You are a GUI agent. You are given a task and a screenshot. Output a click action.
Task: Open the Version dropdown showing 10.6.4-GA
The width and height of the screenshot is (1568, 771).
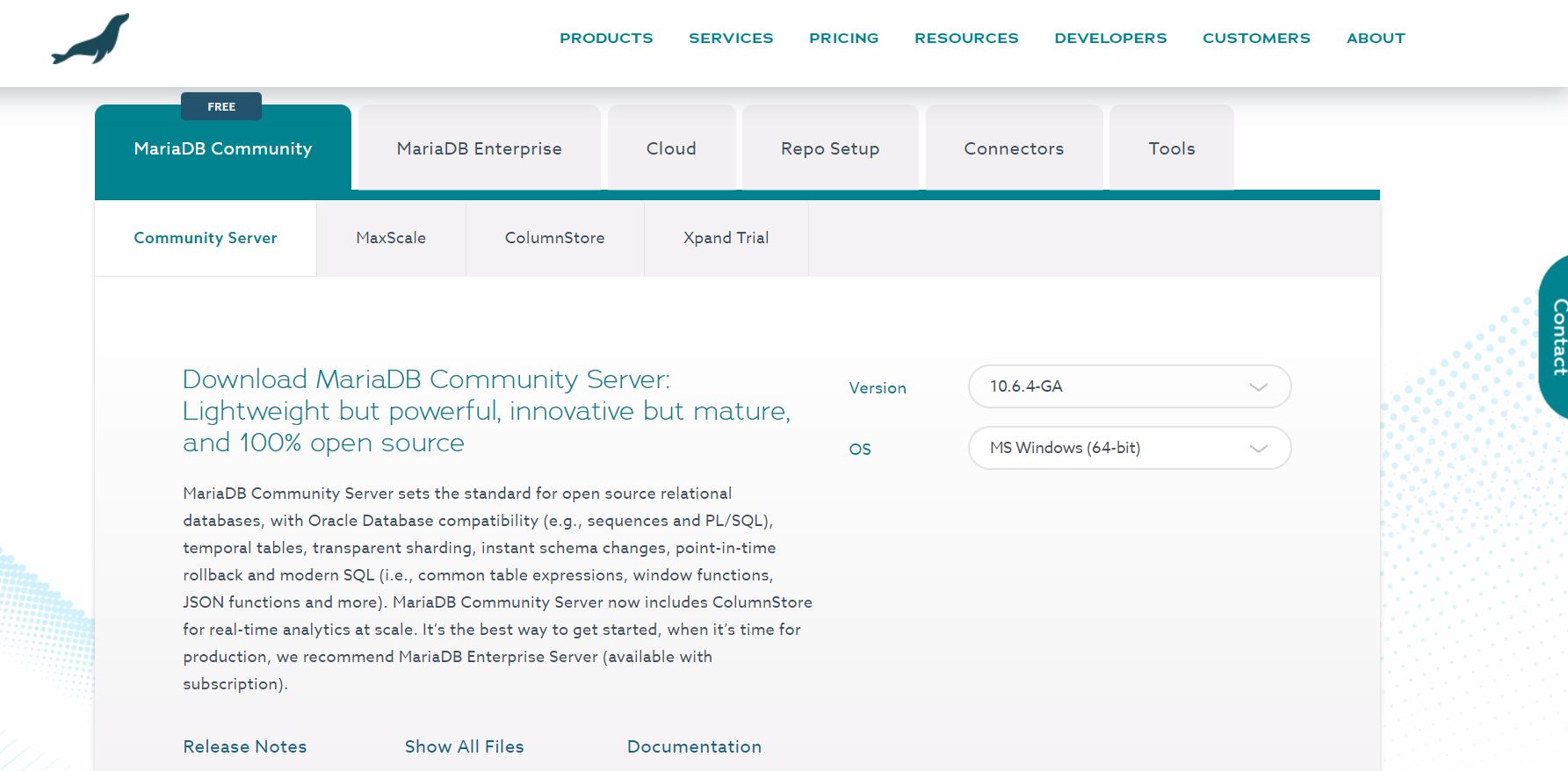(1129, 386)
